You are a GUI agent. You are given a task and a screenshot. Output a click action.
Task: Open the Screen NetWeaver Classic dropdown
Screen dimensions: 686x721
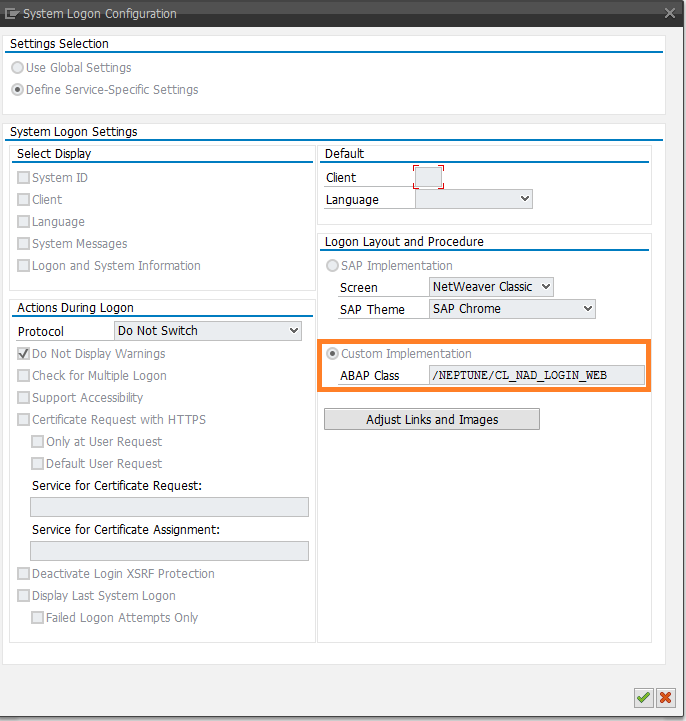(x=491, y=287)
